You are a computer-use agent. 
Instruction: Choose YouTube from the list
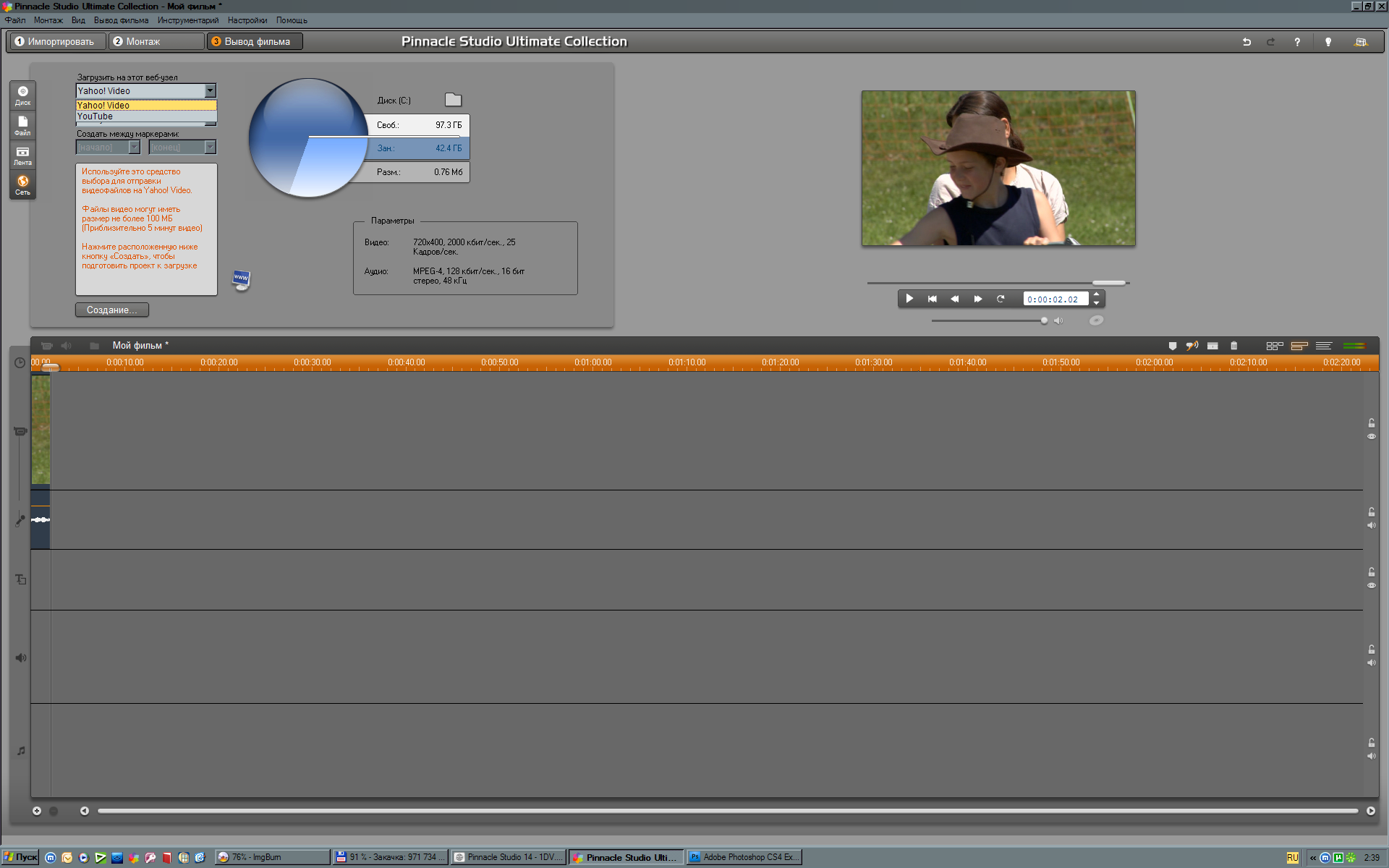(146, 116)
